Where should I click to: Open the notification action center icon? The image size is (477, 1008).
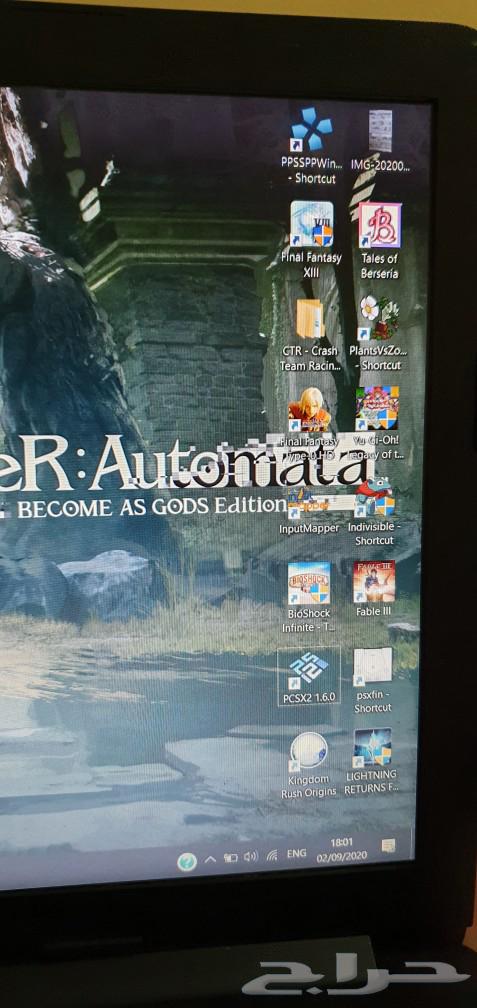pos(388,846)
